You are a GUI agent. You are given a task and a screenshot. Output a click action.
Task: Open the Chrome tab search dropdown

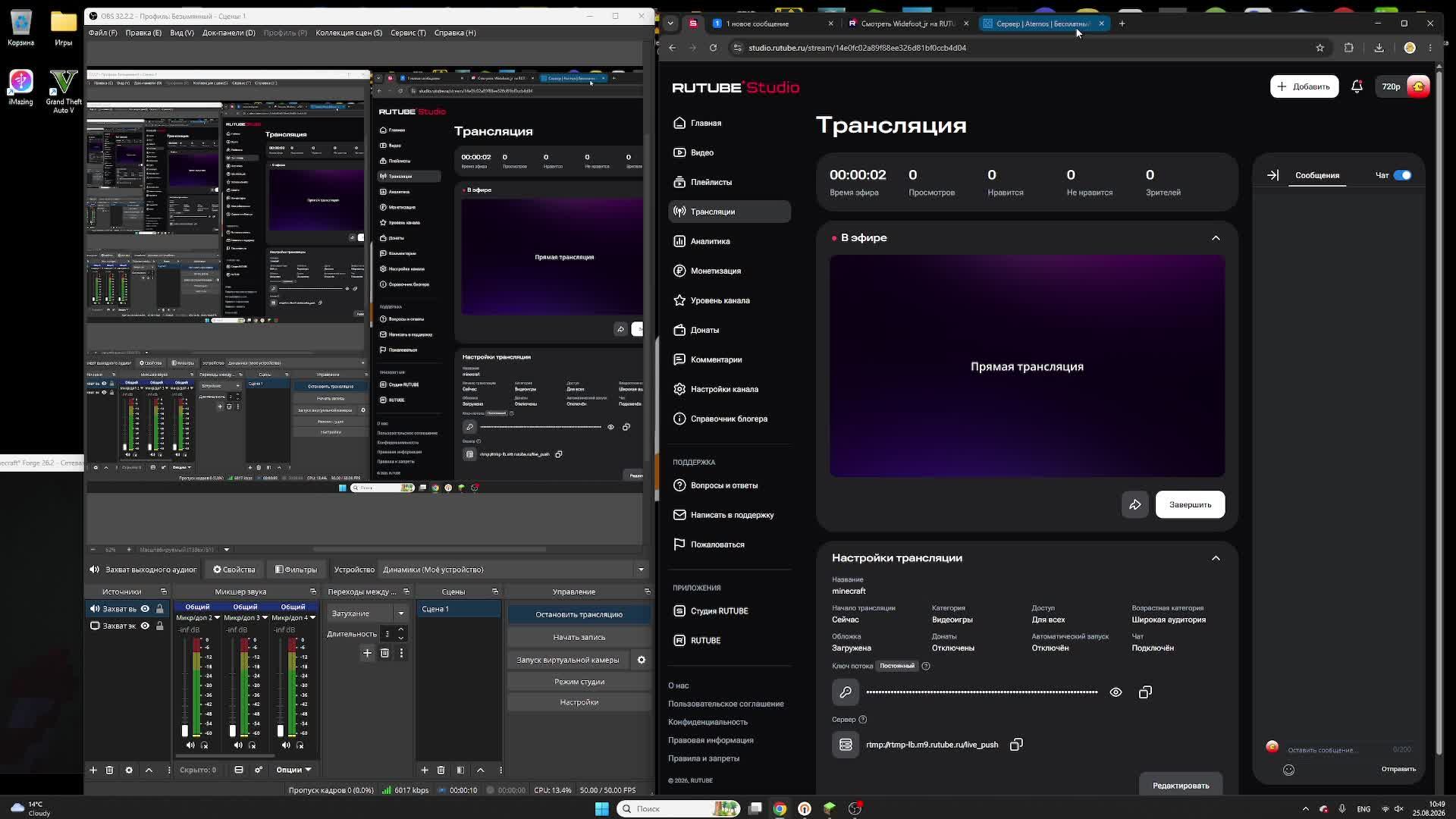coord(670,24)
